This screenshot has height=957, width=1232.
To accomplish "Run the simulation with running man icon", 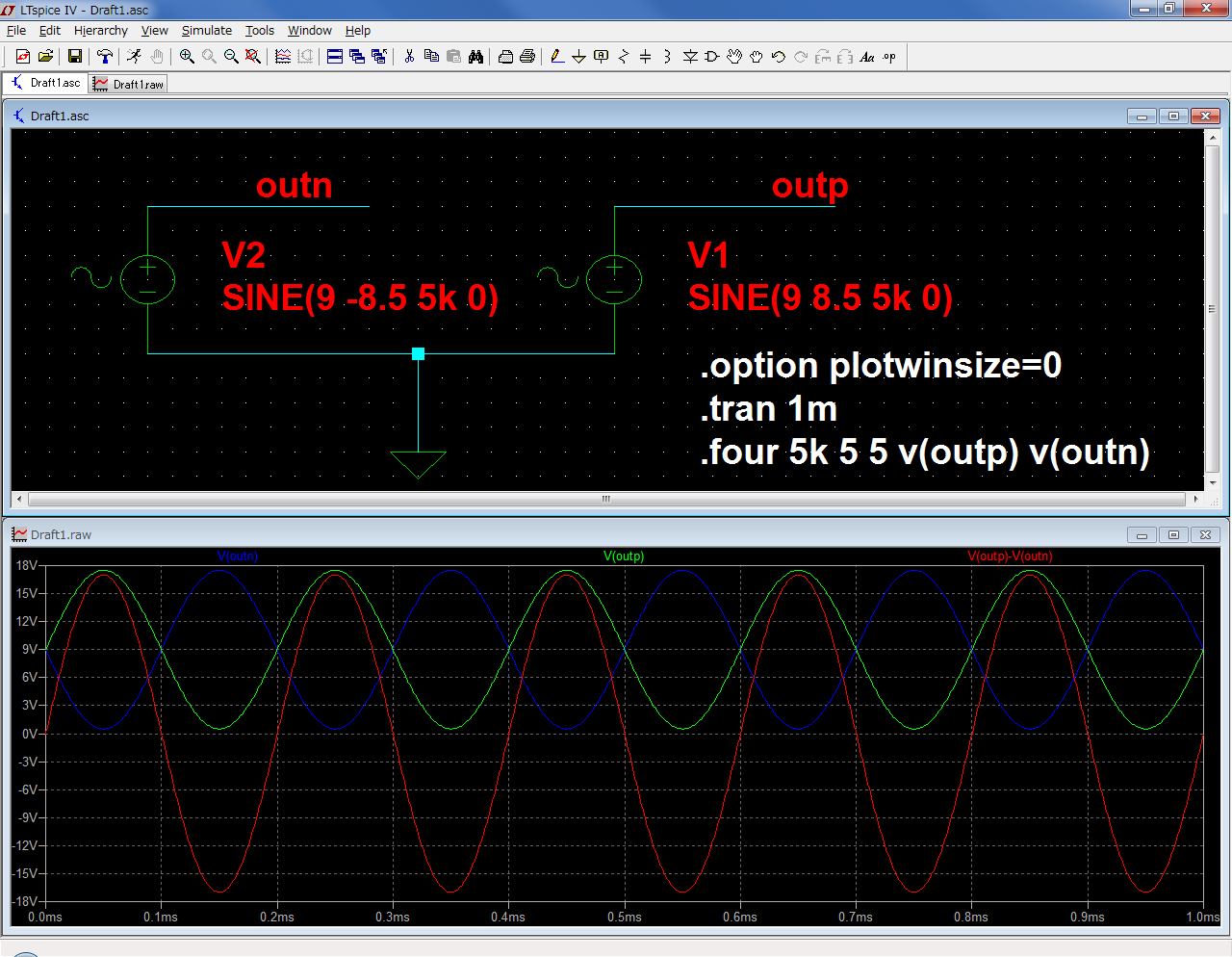I will point(134,57).
